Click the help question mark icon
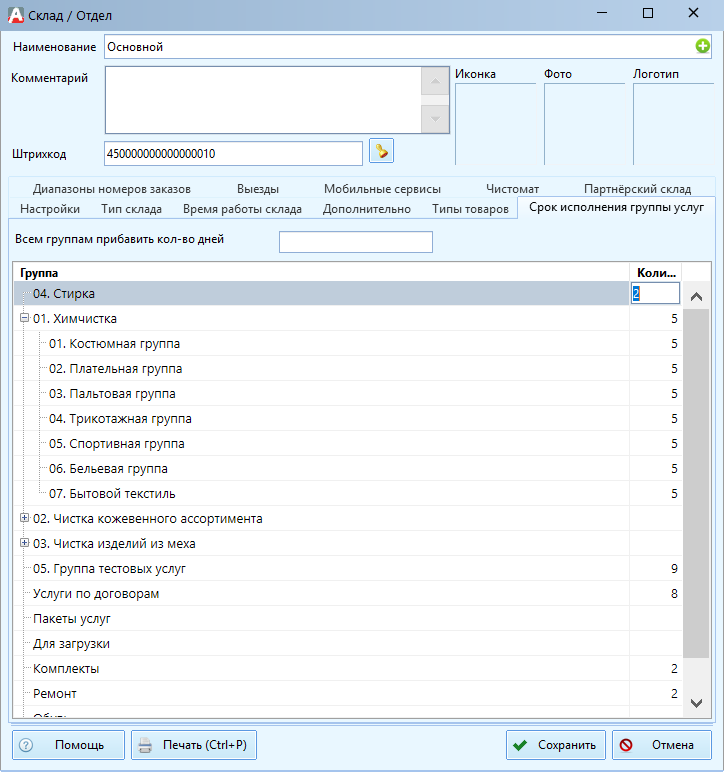 tap(26, 745)
